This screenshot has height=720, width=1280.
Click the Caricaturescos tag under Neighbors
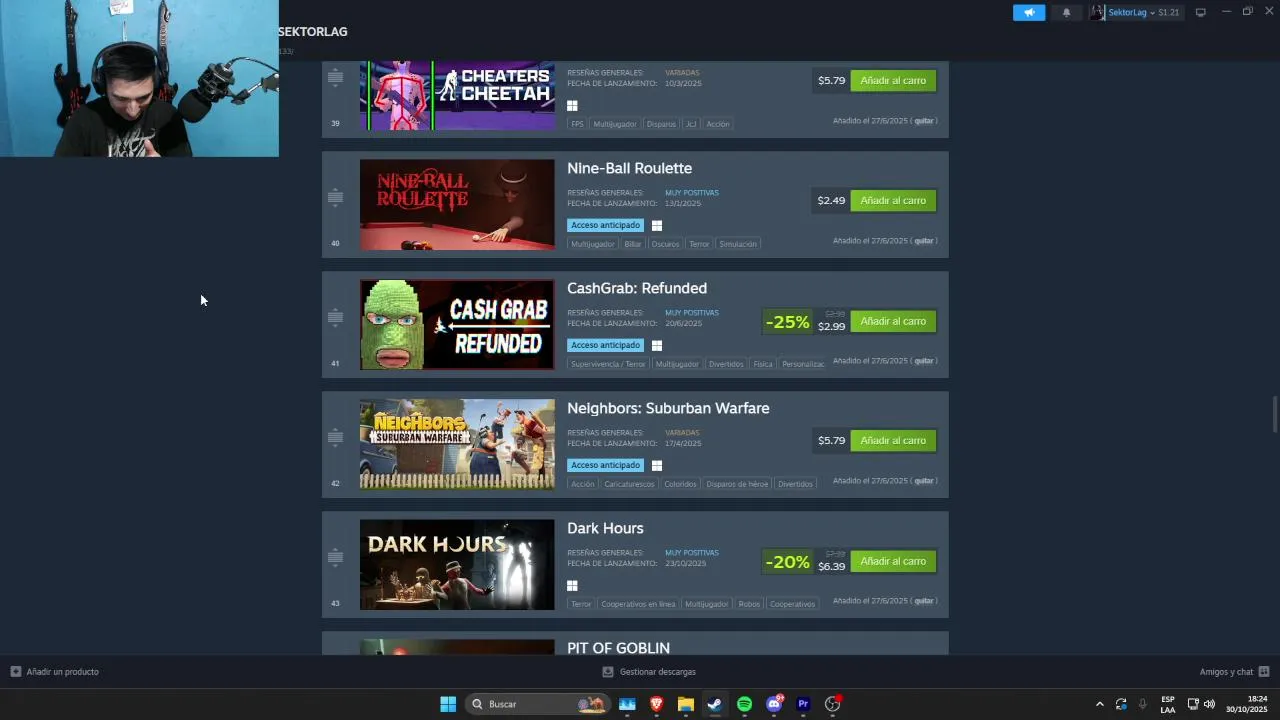[629, 484]
